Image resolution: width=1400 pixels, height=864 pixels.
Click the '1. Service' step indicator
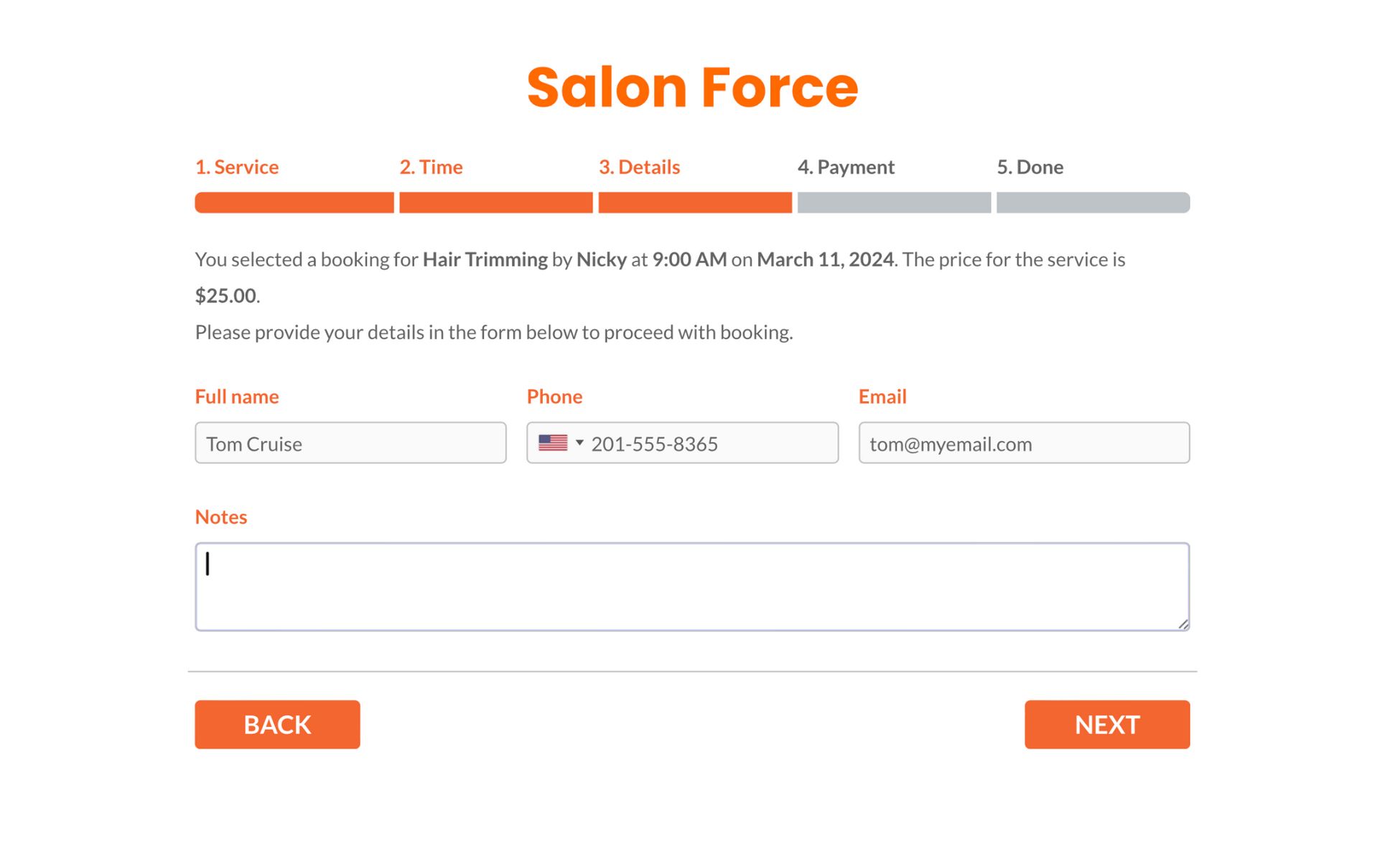point(237,166)
